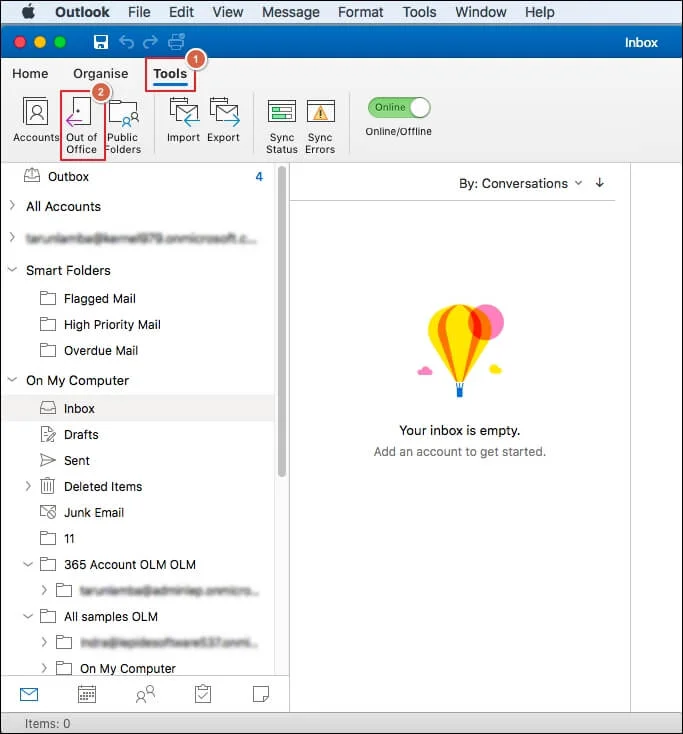Viewport: 683px width, 734px height.
Task: Expand the blurred account below All Accounts
Action: (x=13, y=238)
